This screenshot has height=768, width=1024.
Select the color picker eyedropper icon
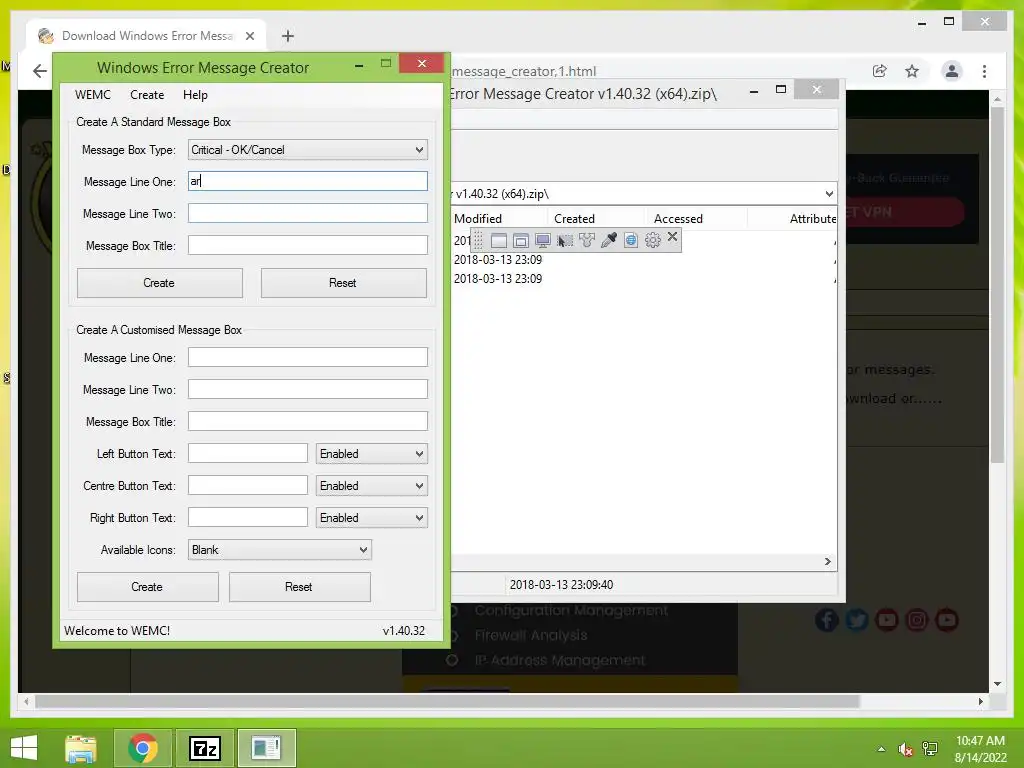(609, 240)
